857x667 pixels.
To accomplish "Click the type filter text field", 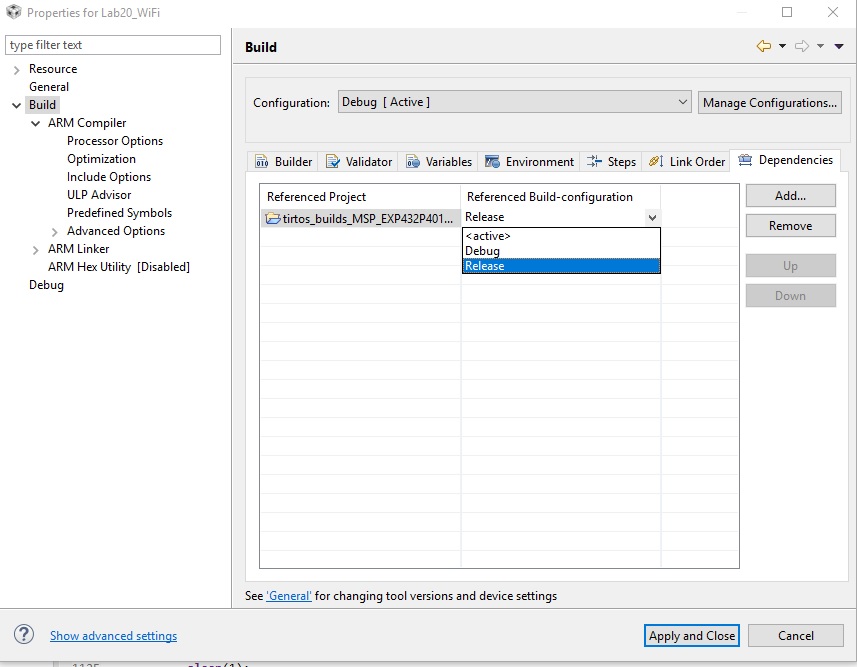I will pyautogui.click(x=113, y=45).
